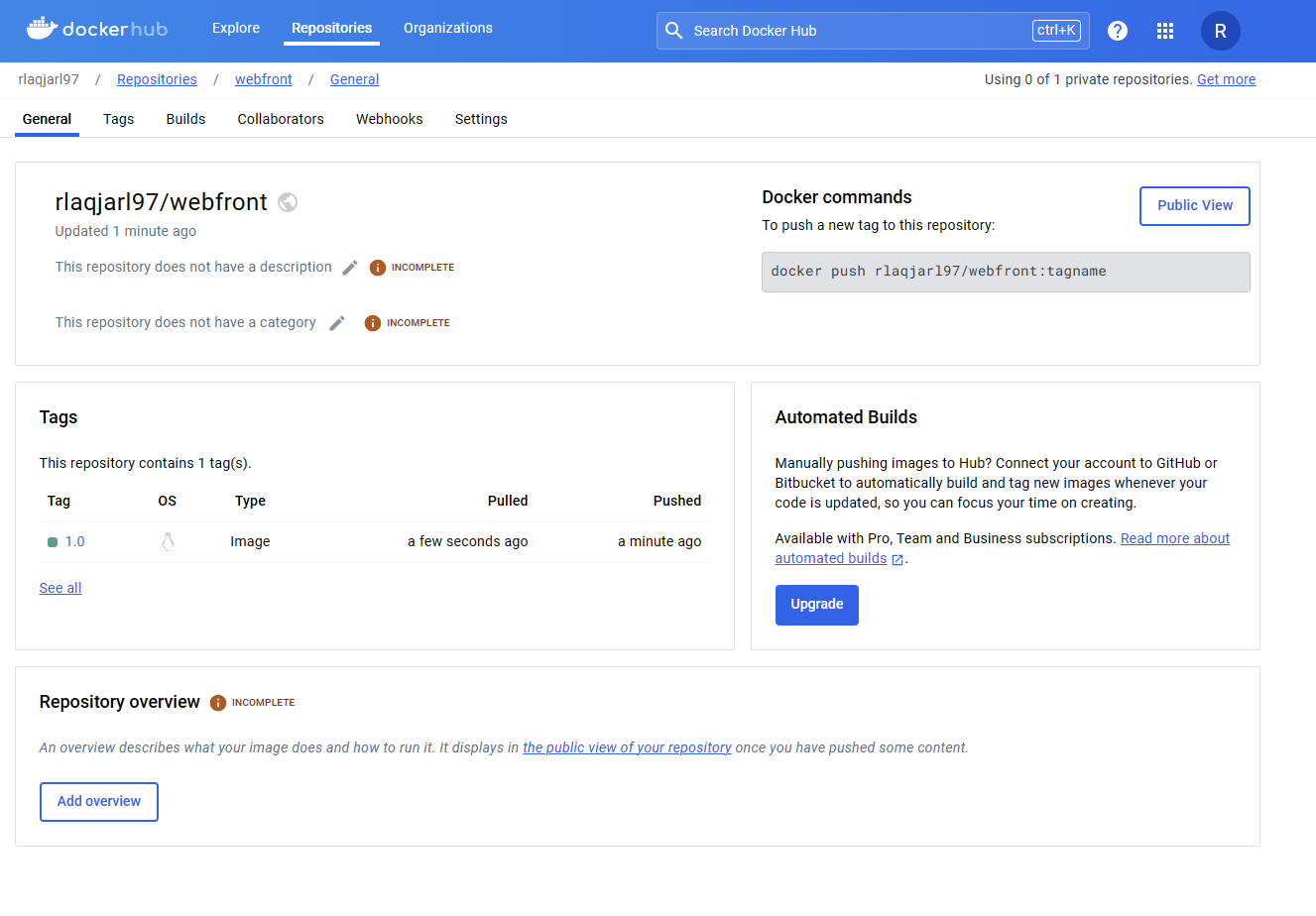Click the 'Updated 1 minute ago' text

[x=126, y=231]
